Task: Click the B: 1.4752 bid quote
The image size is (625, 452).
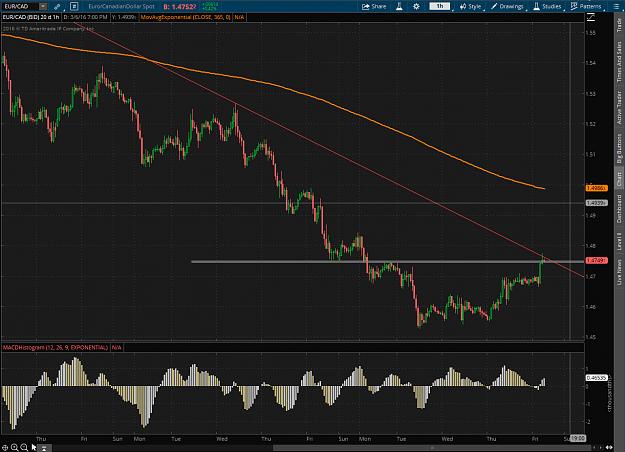Action: 179,7
